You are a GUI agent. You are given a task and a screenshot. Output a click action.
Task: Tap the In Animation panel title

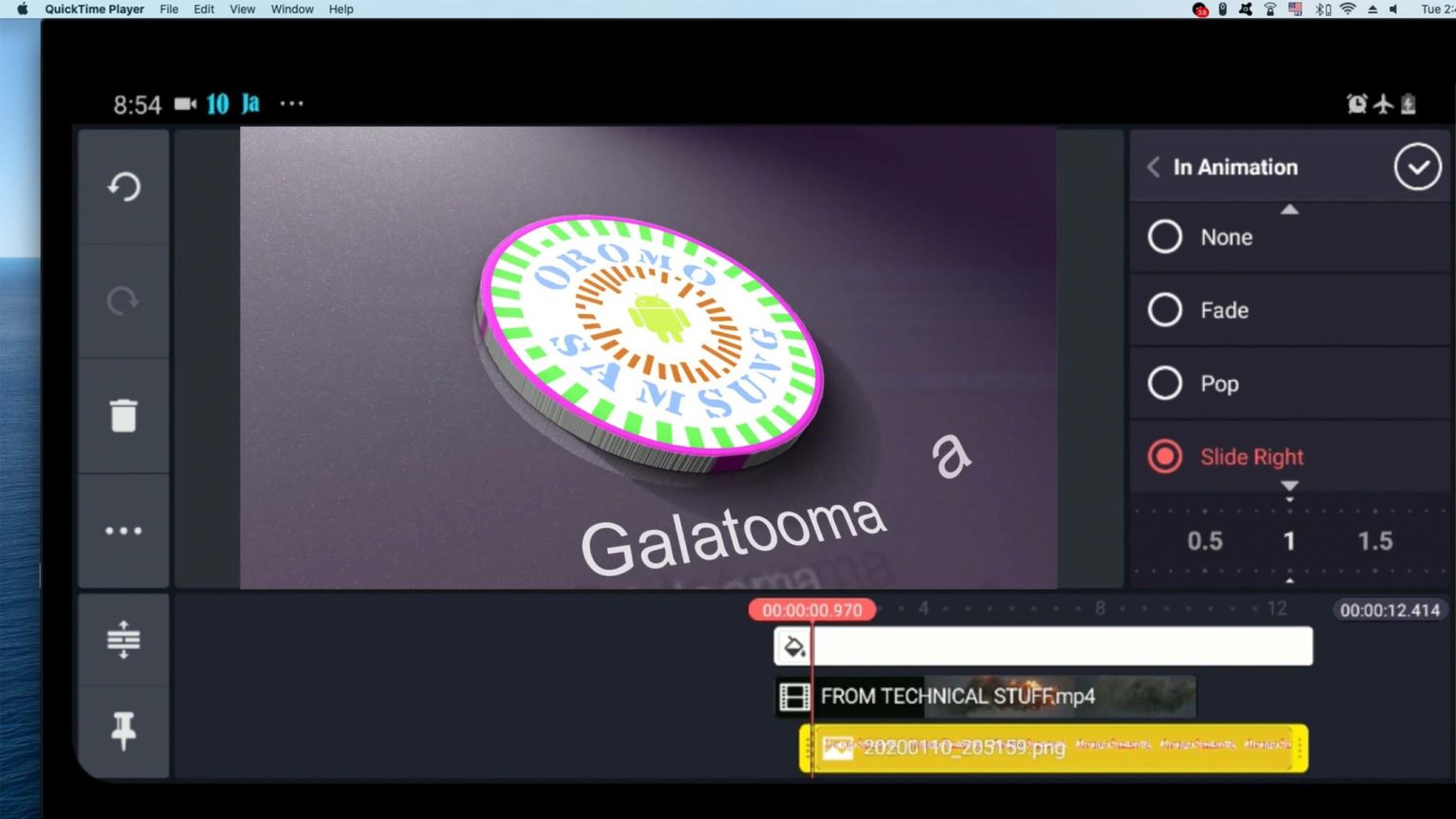click(x=1235, y=167)
